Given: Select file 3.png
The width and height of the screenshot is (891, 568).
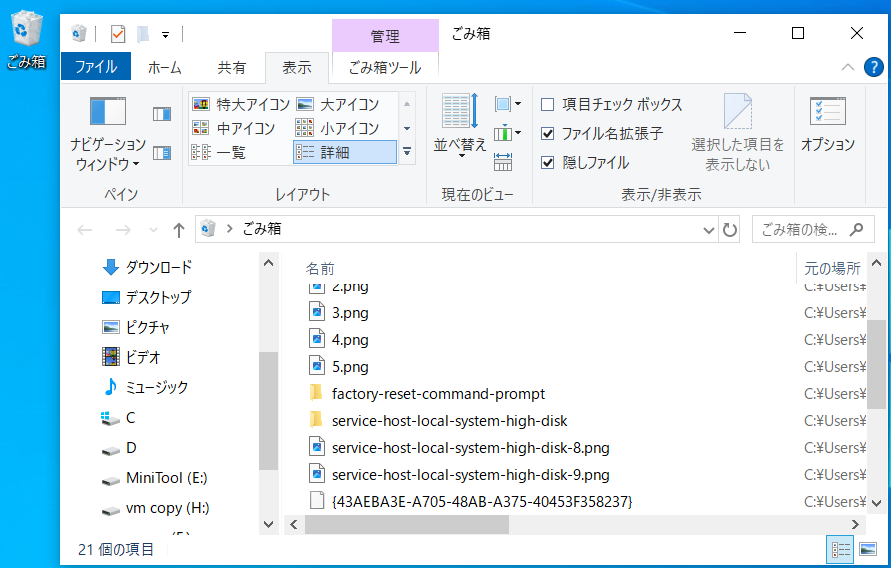Looking at the screenshot, I should click(350, 313).
